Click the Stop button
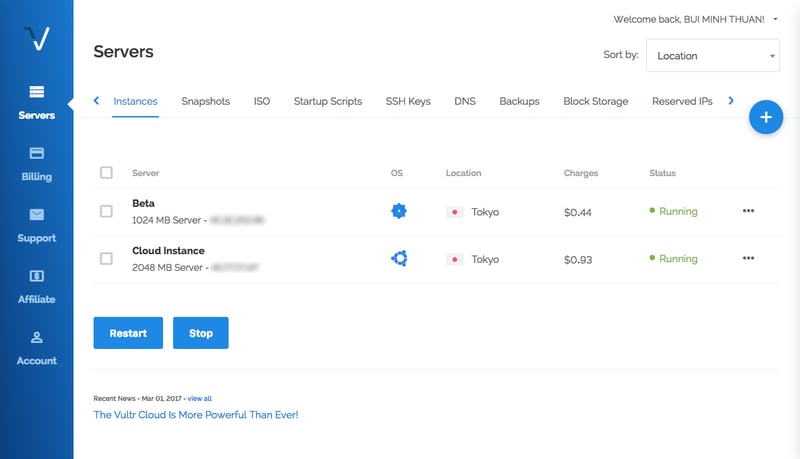 coord(200,333)
